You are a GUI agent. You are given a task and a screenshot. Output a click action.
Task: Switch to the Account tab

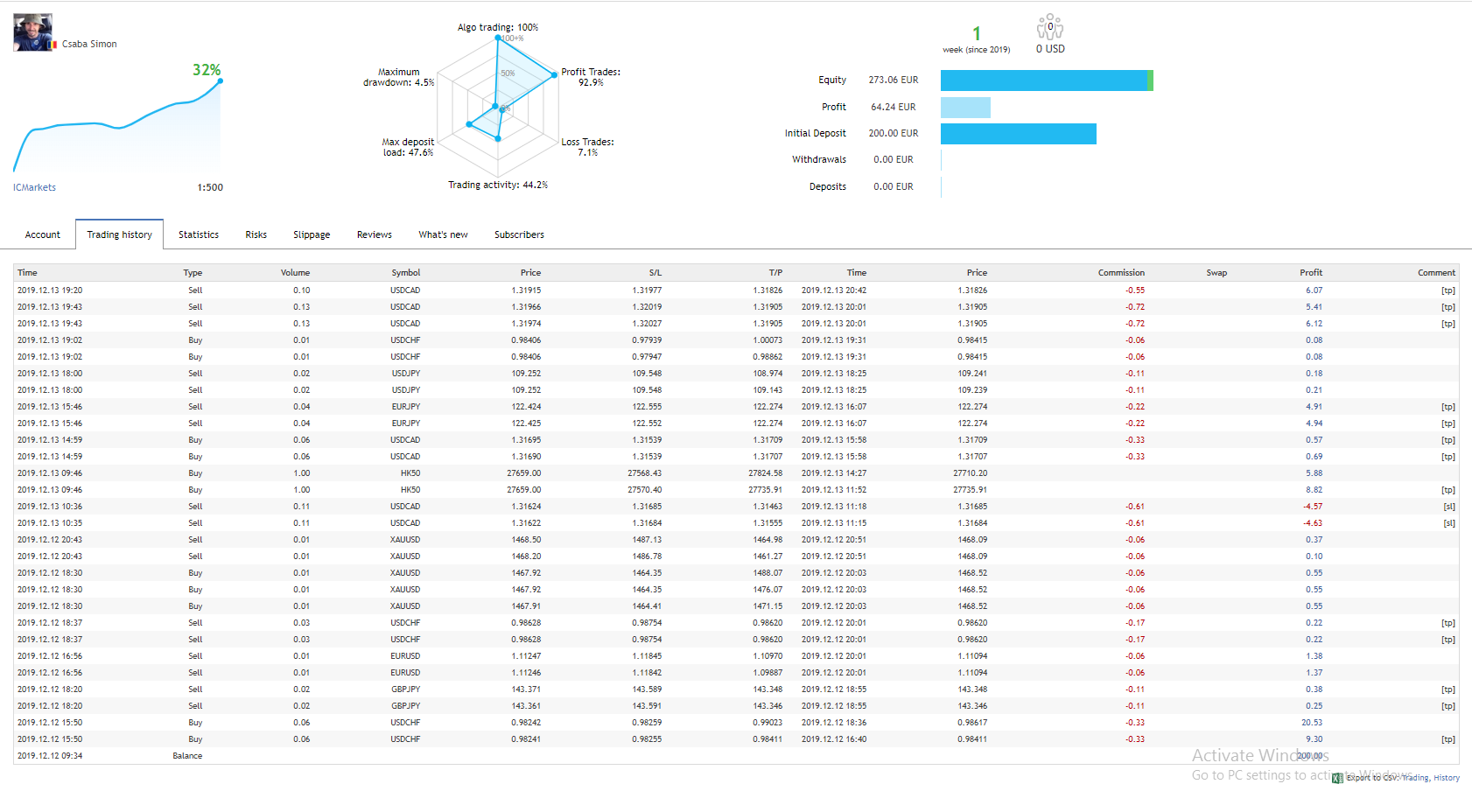pos(43,234)
